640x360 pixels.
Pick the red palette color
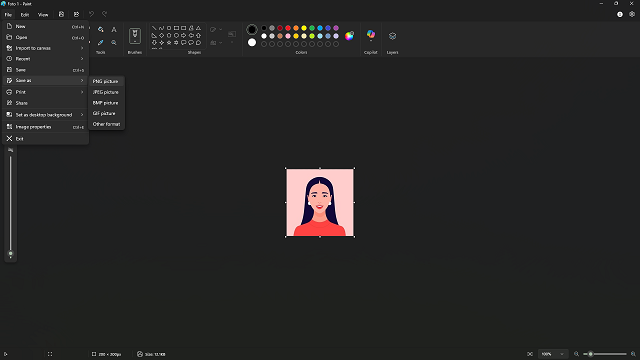tap(288, 28)
